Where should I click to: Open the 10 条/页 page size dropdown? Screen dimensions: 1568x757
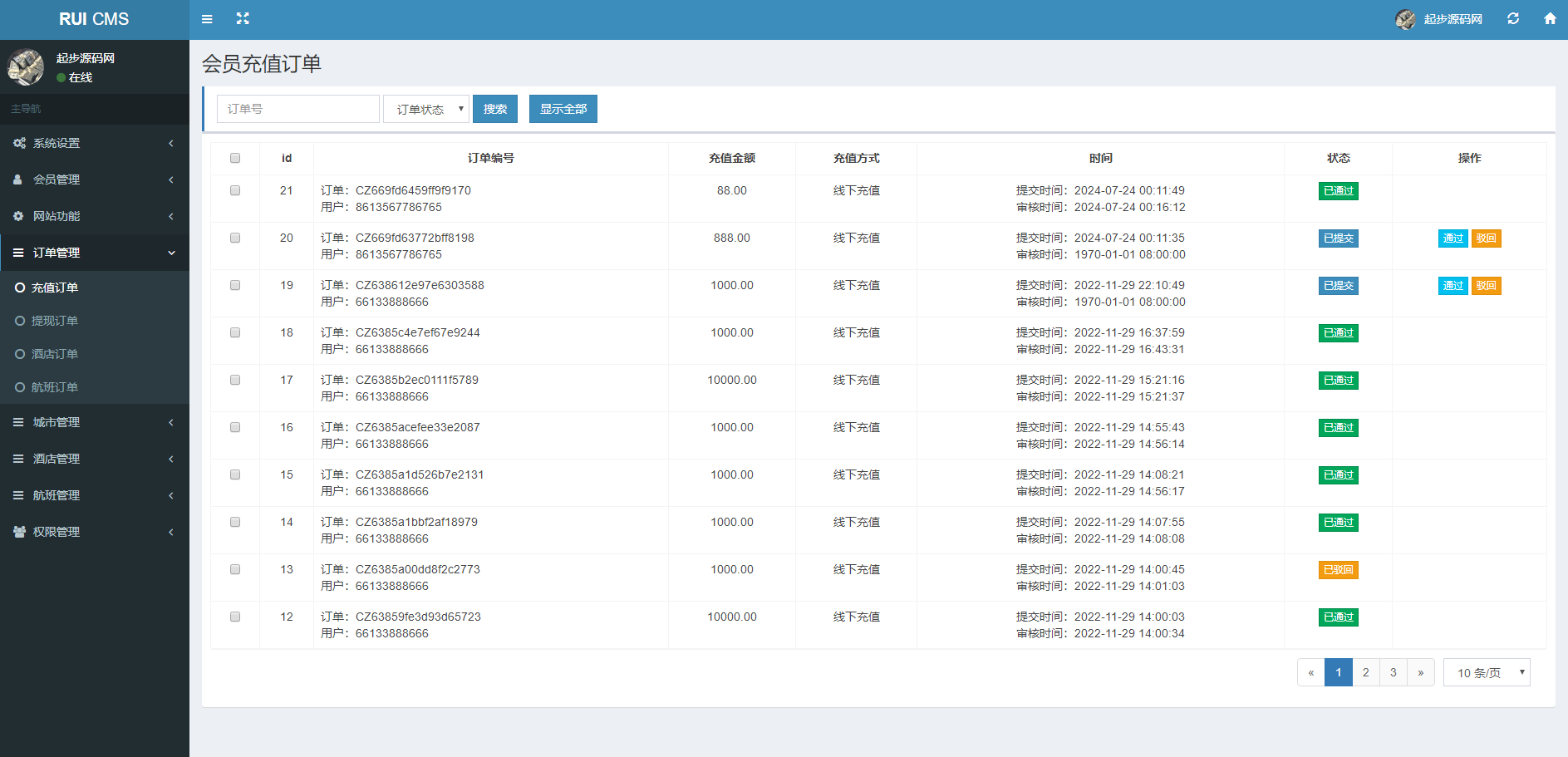(1487, 672)
